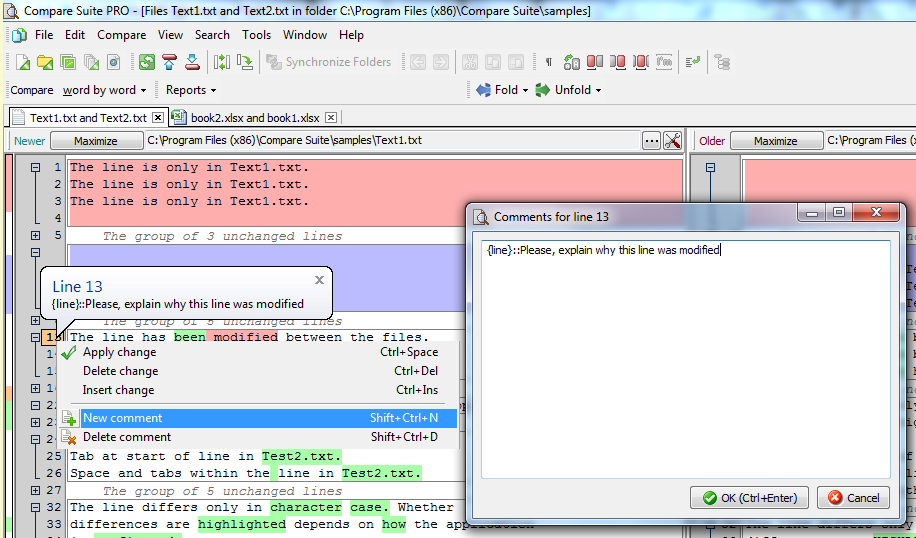Switch to book2.xlsx and book1.xlsx tab
This screenshot has height=538, width=916.
click(x=255, y=117)
